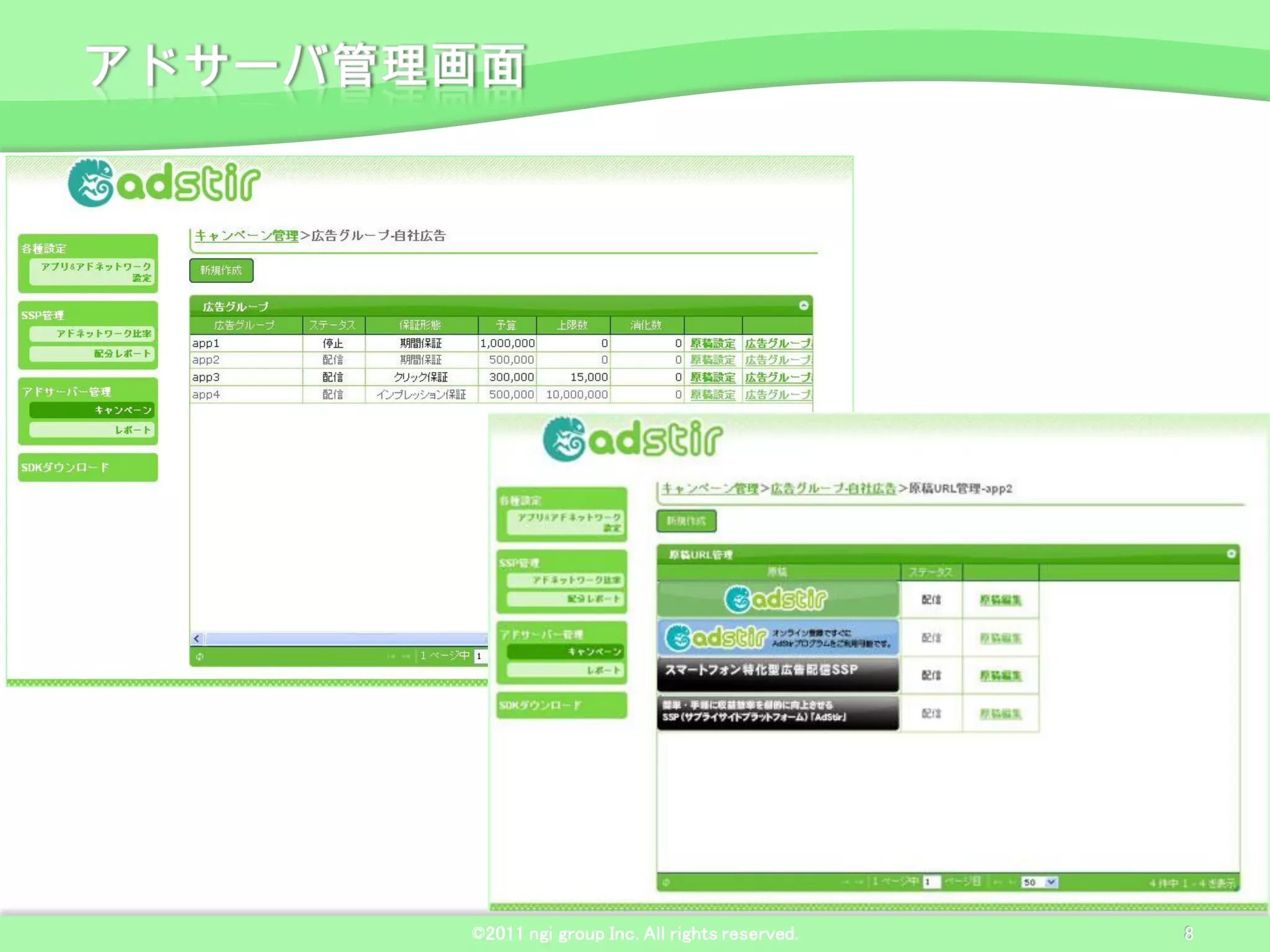The width and height of the screenshot is (1270, 952).
Task: Refresh the 原稿URL管理 table with reload icon
Action: [x=666, y=882]
